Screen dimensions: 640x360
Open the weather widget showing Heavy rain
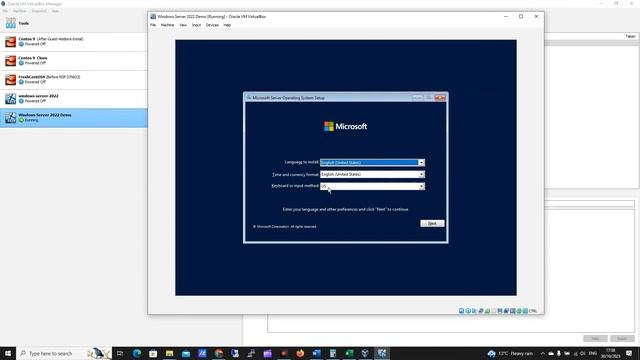(x=510, y=353)
